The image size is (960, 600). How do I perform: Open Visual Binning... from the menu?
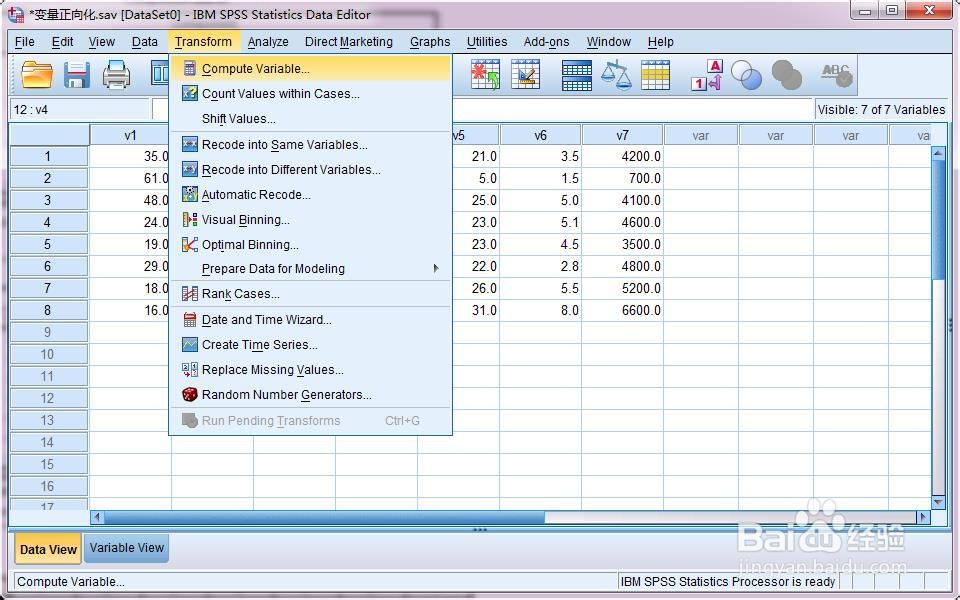[310, 220]
